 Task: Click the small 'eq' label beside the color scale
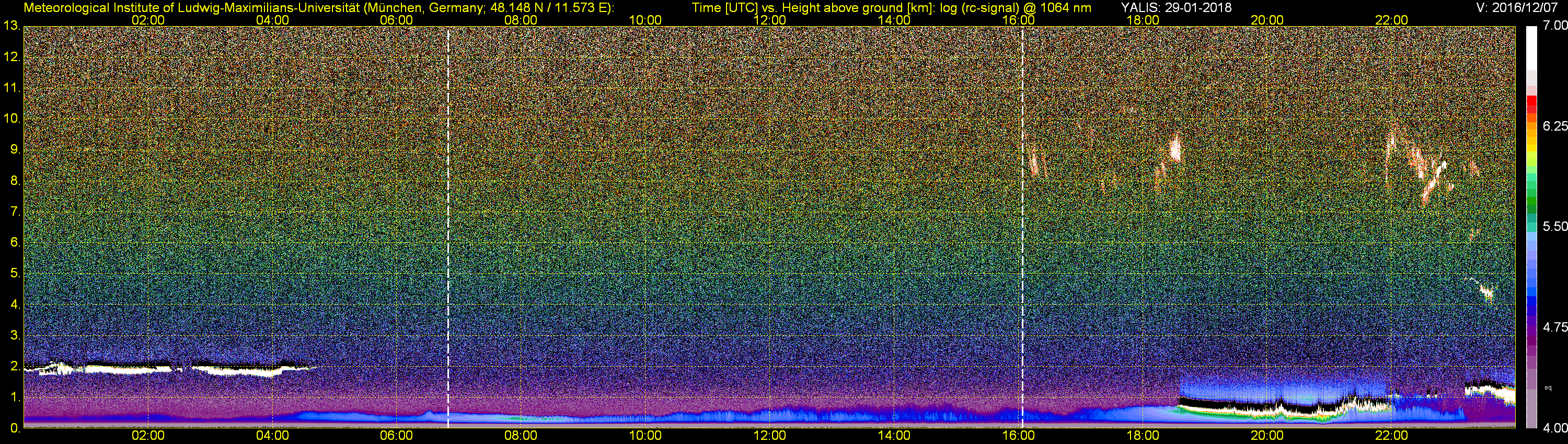(x=1548, y=388)
